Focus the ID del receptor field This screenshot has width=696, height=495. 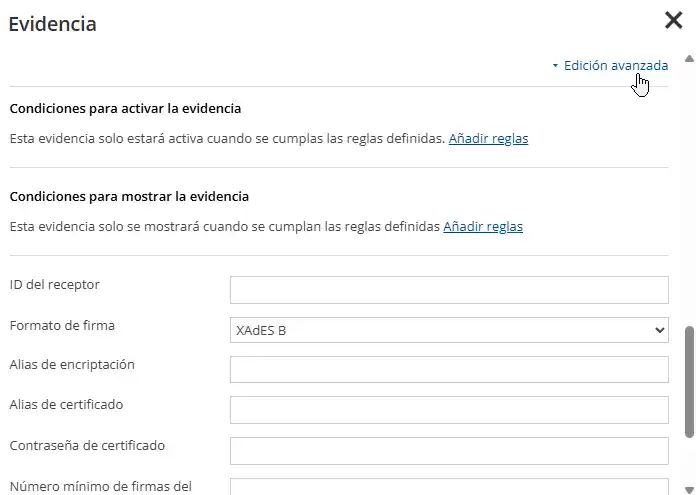point(449,290)
